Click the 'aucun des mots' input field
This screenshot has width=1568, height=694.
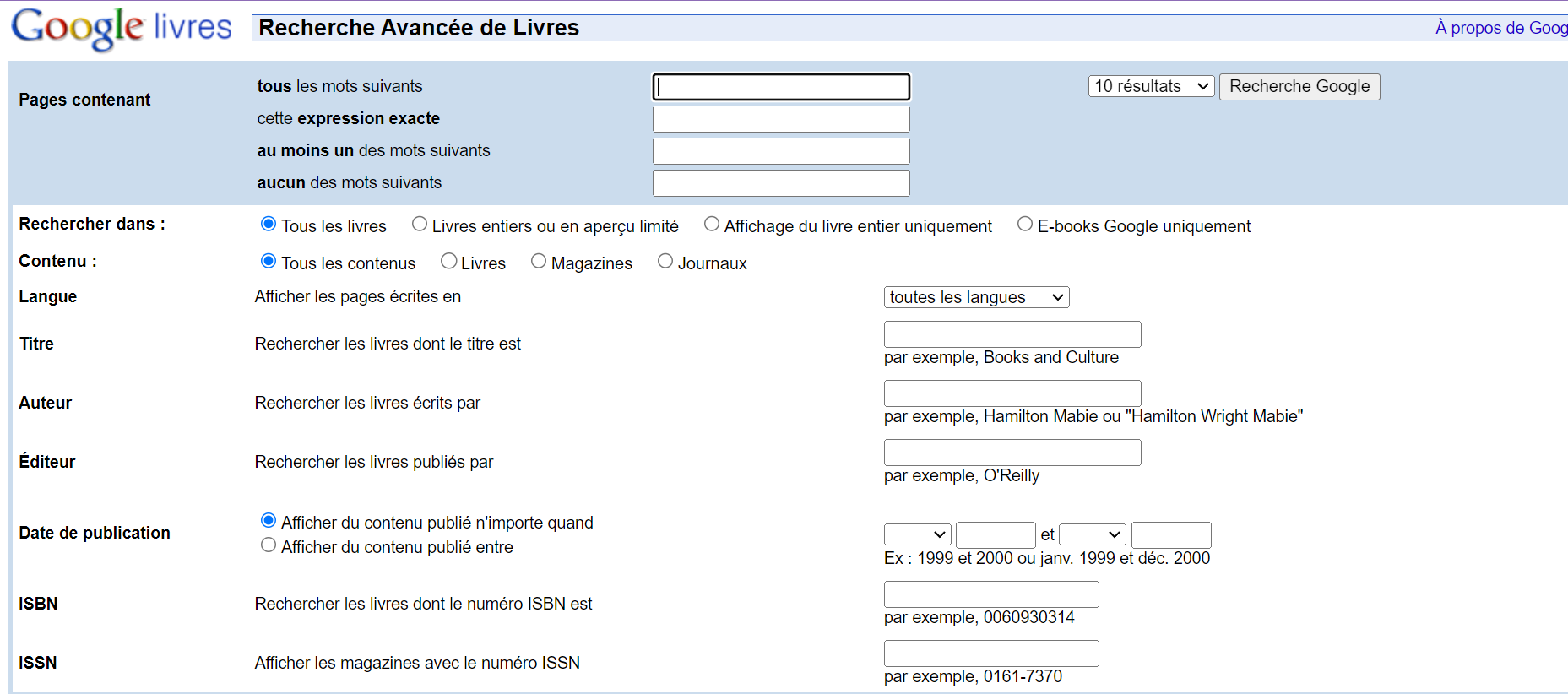pos(781,183)
